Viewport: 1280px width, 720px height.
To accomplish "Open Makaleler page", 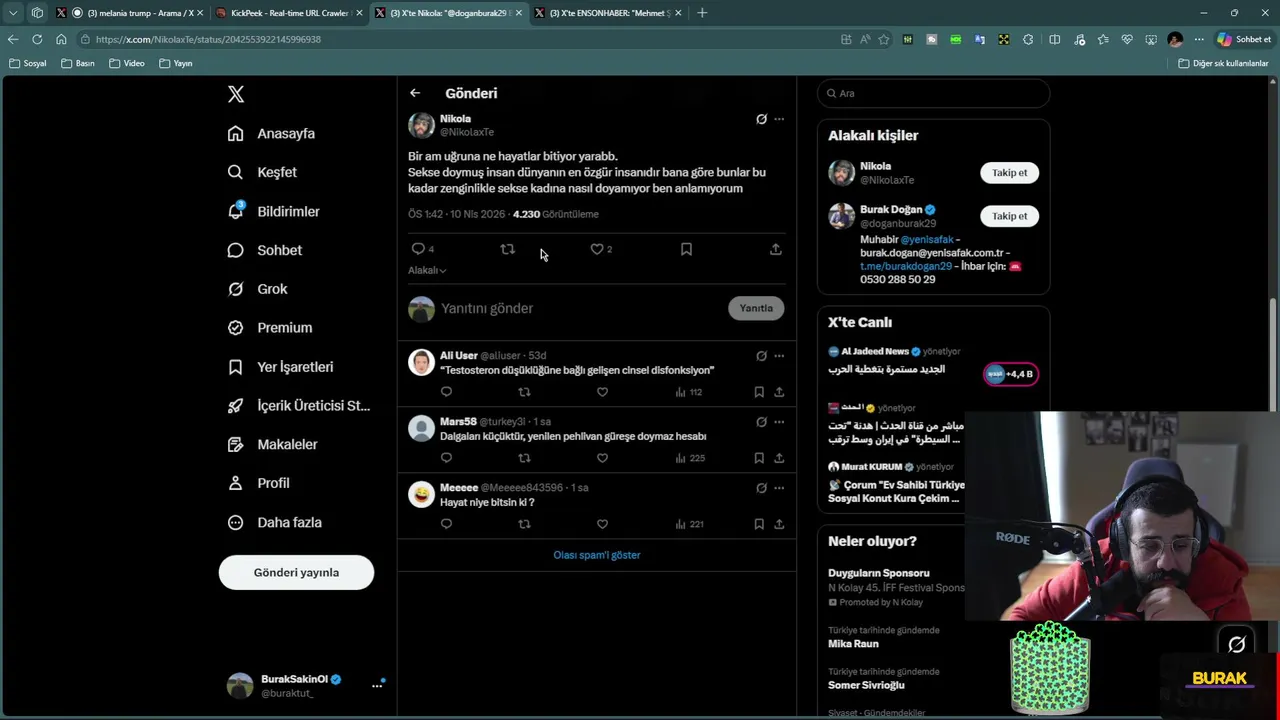I will (273, 444).
